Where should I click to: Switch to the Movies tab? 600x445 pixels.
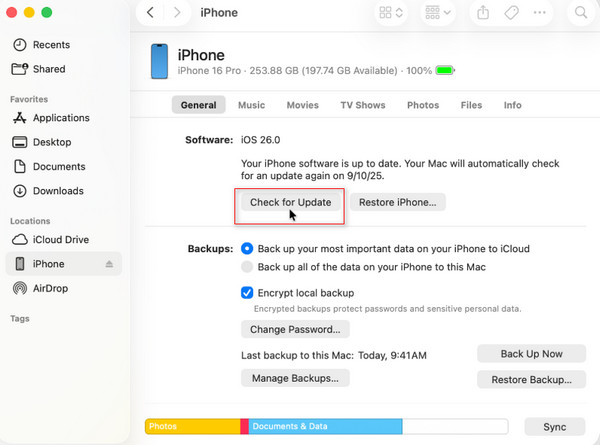pos(303,105)
